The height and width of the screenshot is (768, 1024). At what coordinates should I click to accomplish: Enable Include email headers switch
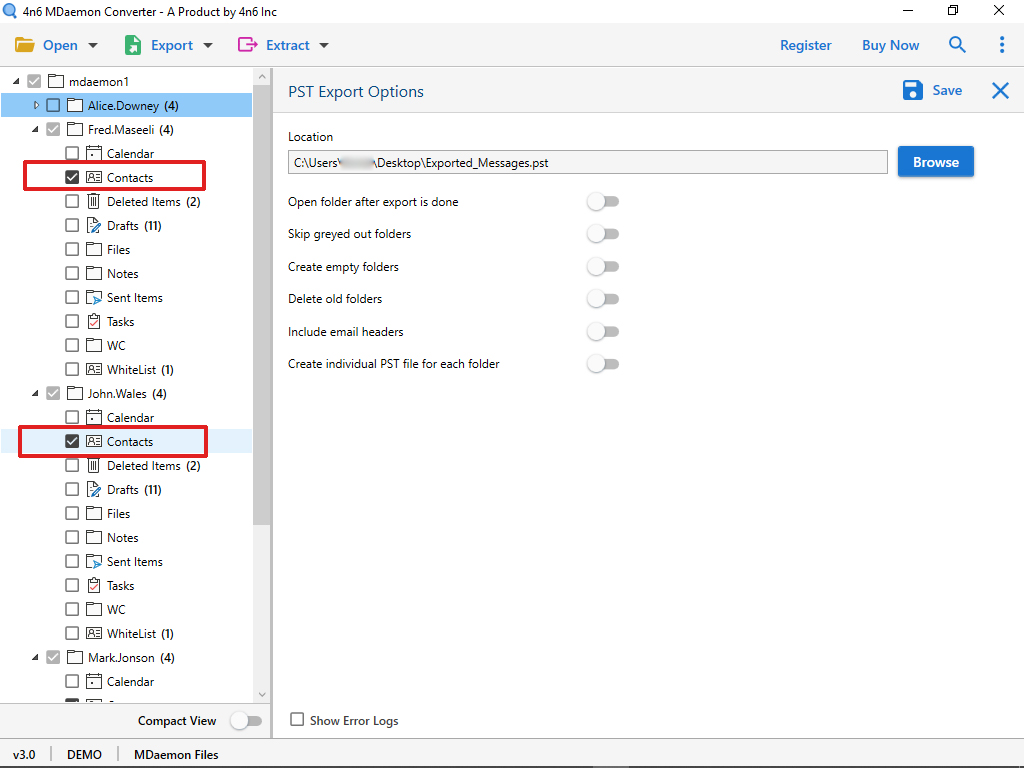click(603, 331)
